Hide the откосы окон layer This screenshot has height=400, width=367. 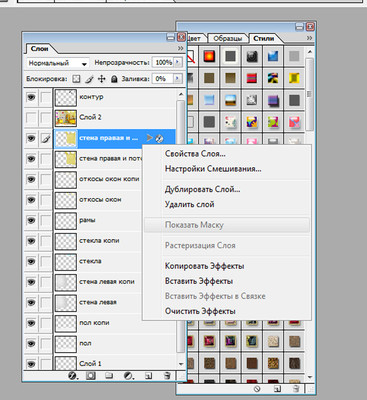(31, 200)
